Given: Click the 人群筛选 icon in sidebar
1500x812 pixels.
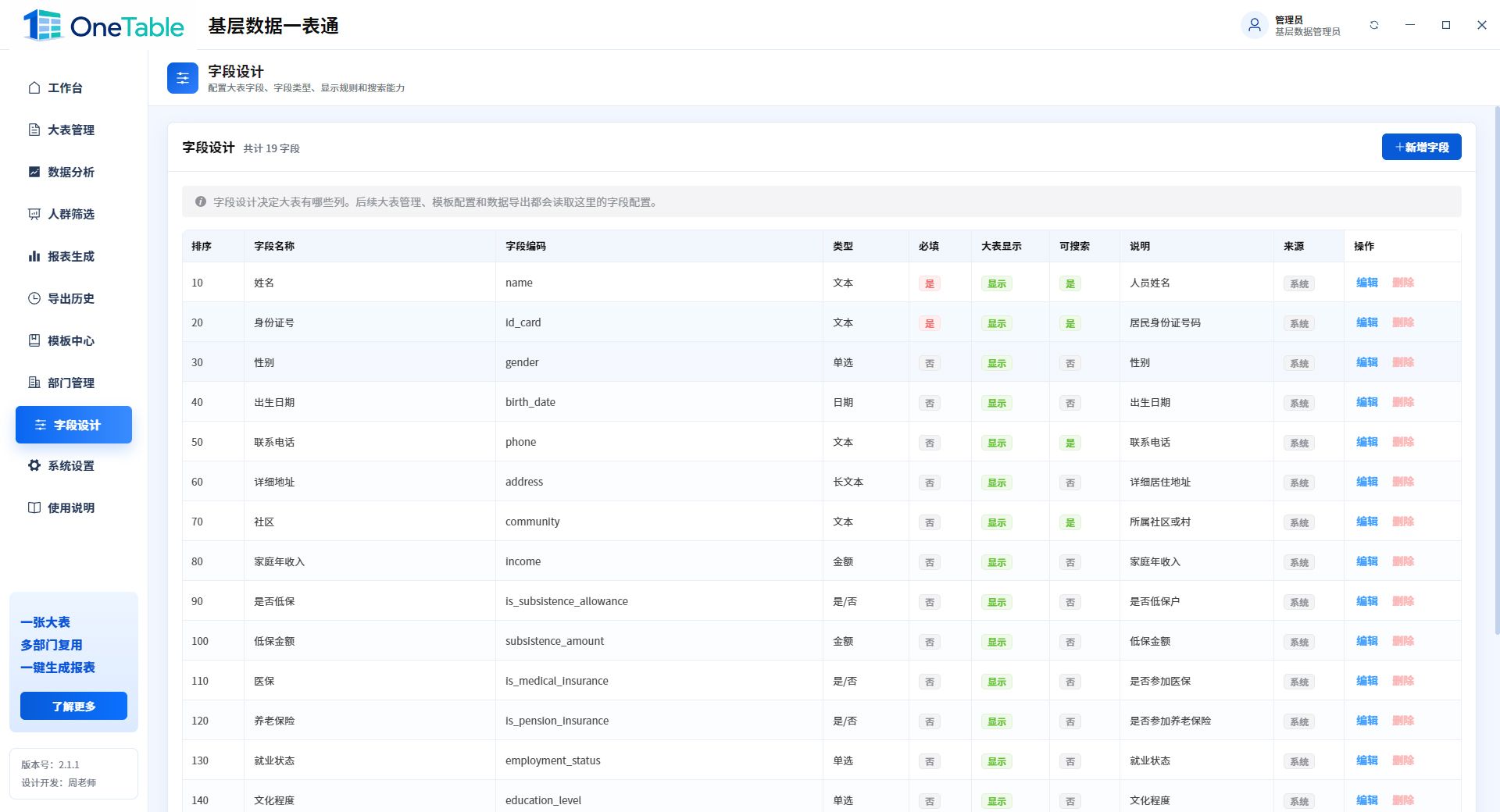Looking at the screenshot, I should coord(34,214).
